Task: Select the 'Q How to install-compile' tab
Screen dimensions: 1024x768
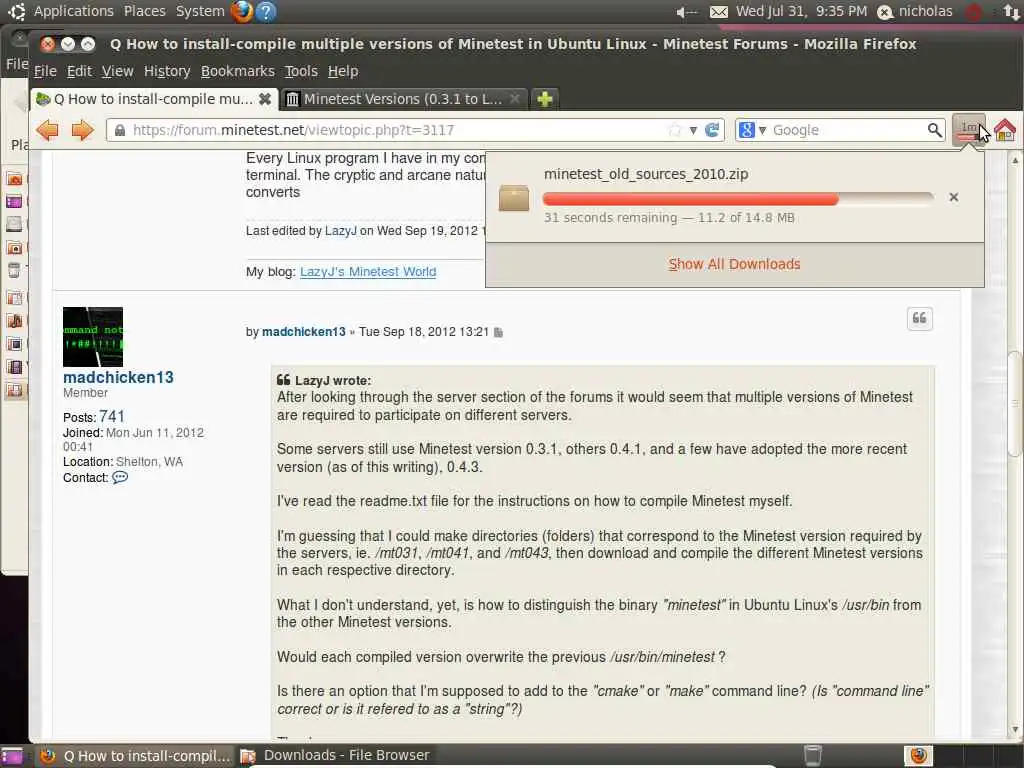Action: (153, 99)
